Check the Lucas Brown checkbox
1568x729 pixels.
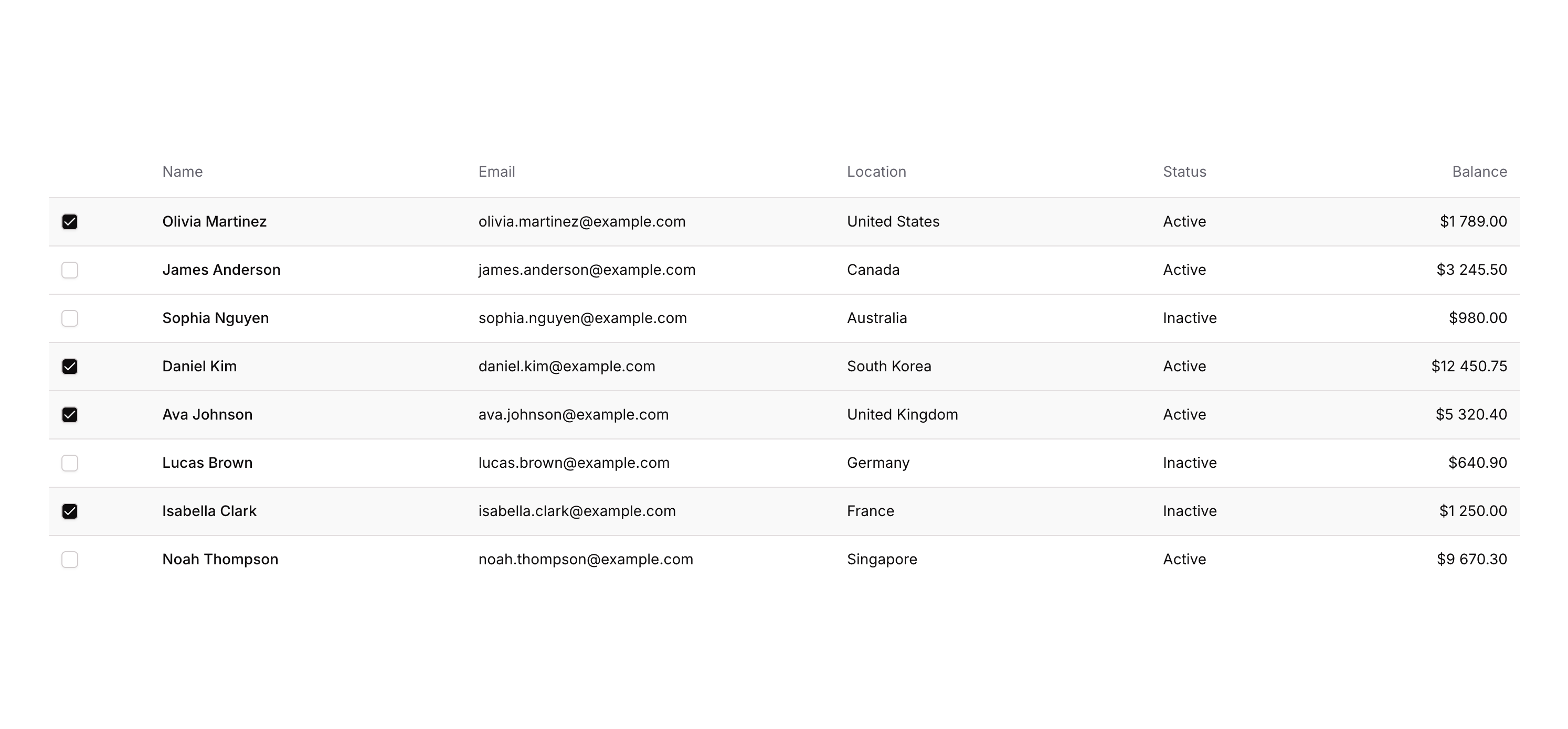70,463
